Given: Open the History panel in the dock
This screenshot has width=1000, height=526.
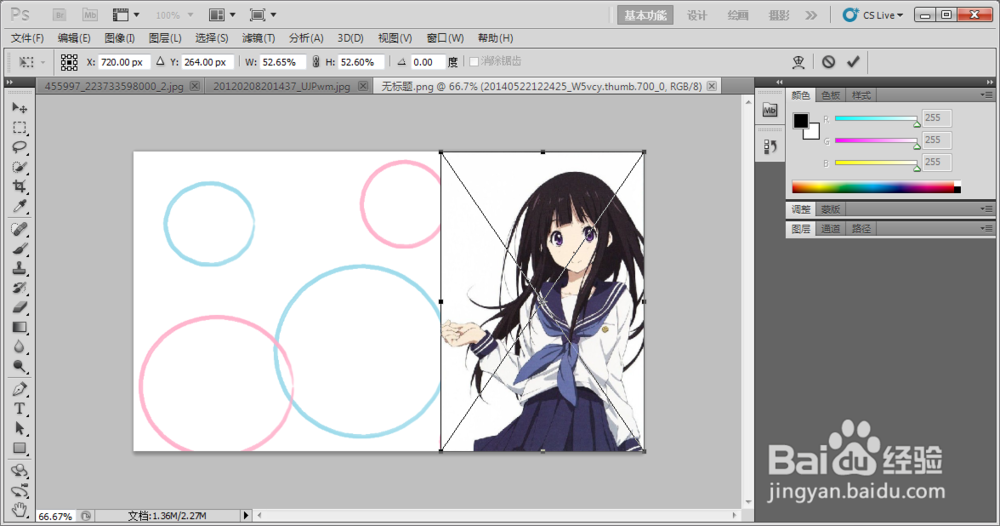Looking at the screenshot, I should [x=770, y=147].
